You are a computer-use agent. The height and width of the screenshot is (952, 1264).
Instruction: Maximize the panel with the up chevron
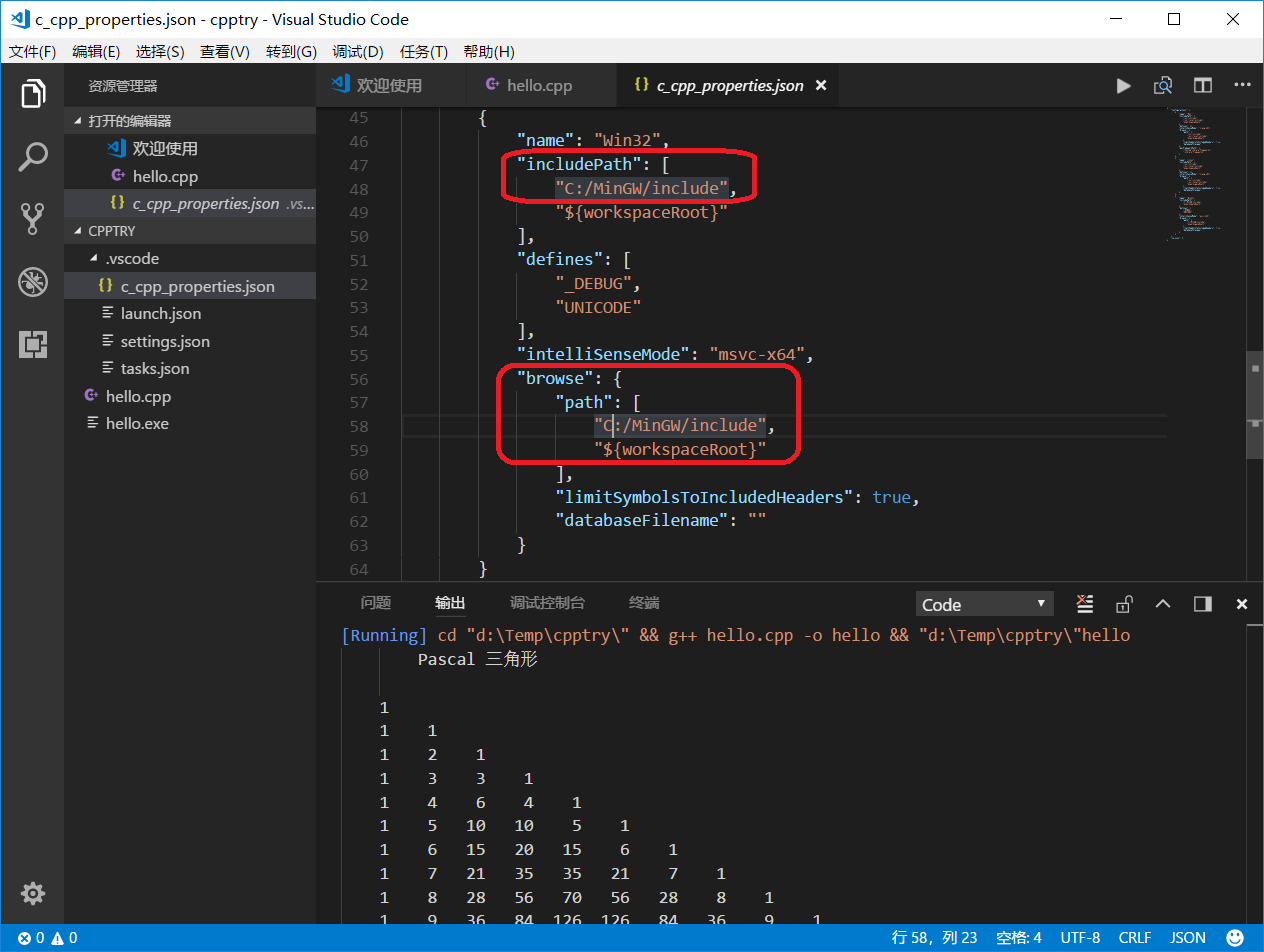(1163, 604)
